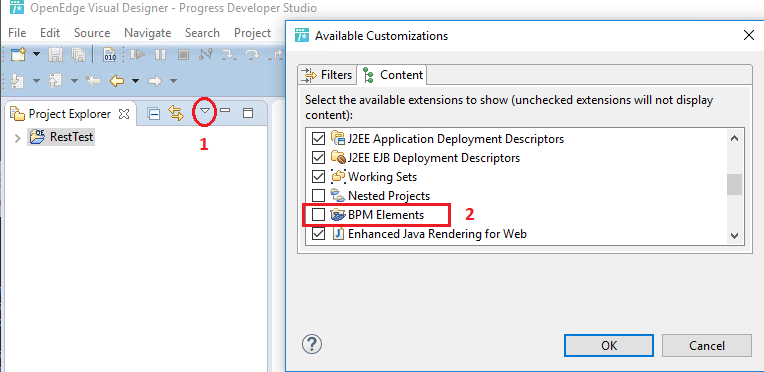
Task: Click the Forward navigation arrow icon
Action: click(x=154, y=80)
